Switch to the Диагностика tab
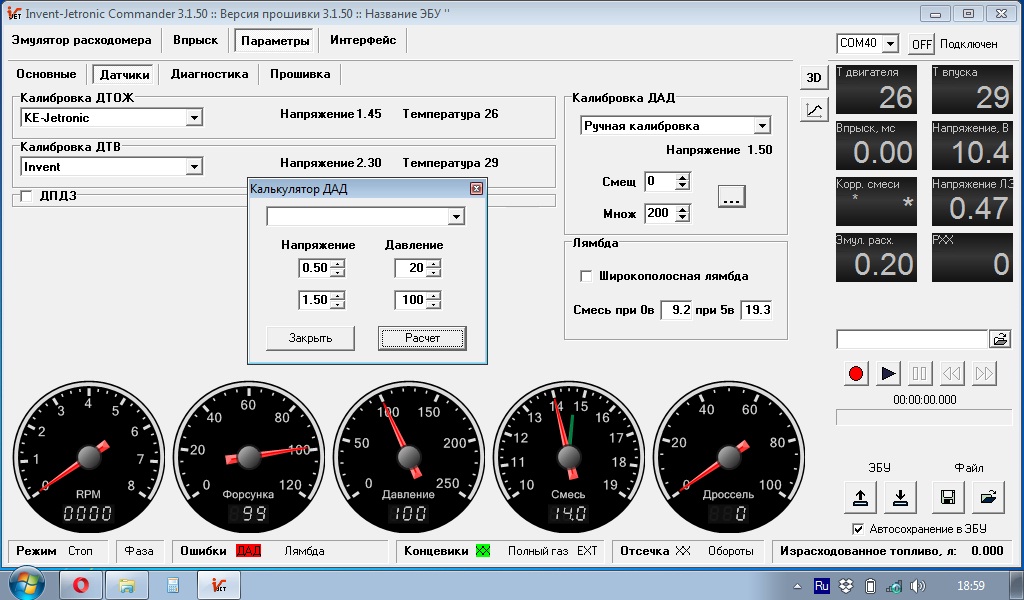This screenshot has width=1024, height=600. tap(210, 74)
